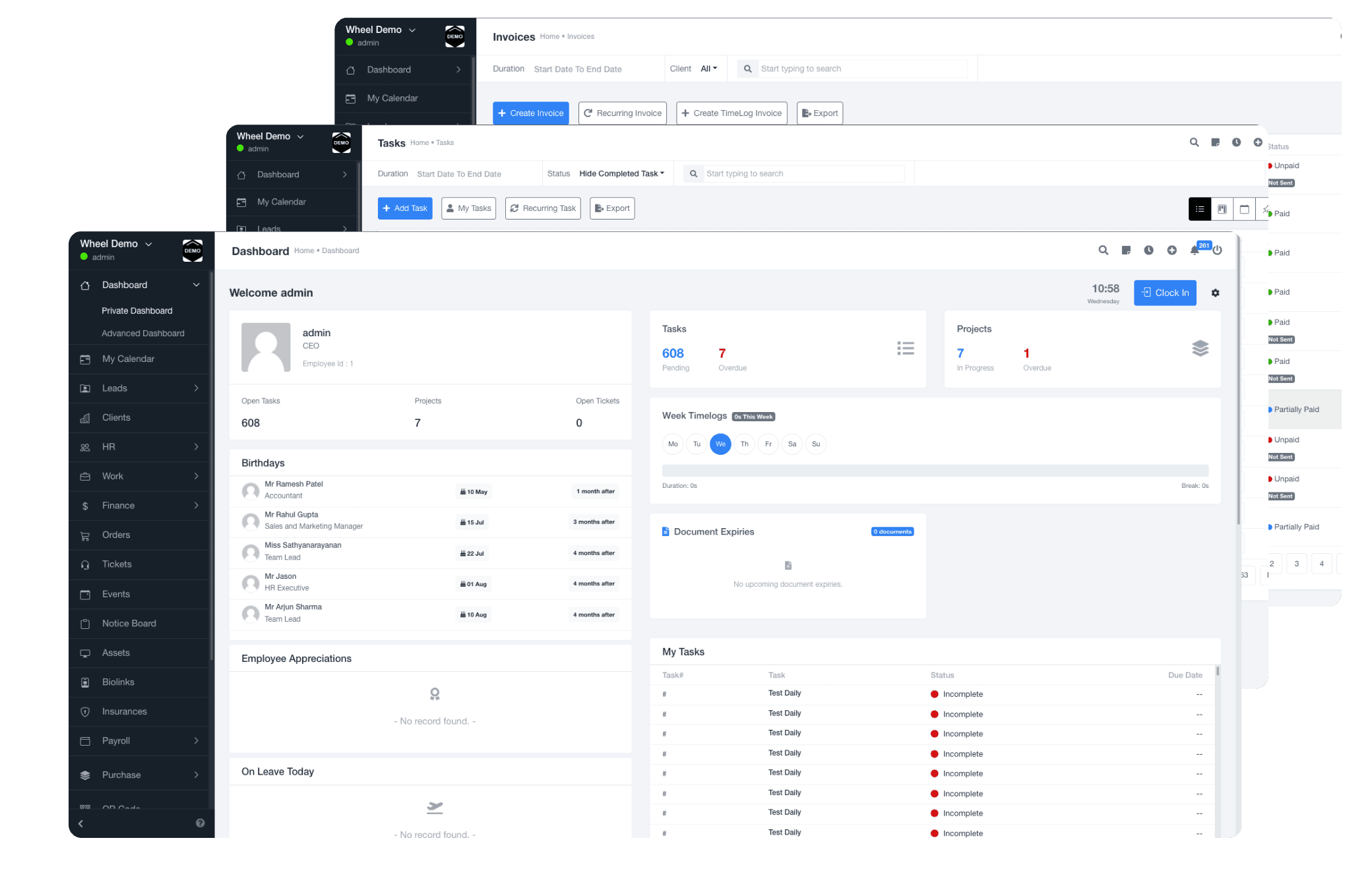Select Thursday in Week Timelogs
Viewport: 1372px width, 890px height.
[744, 444]
